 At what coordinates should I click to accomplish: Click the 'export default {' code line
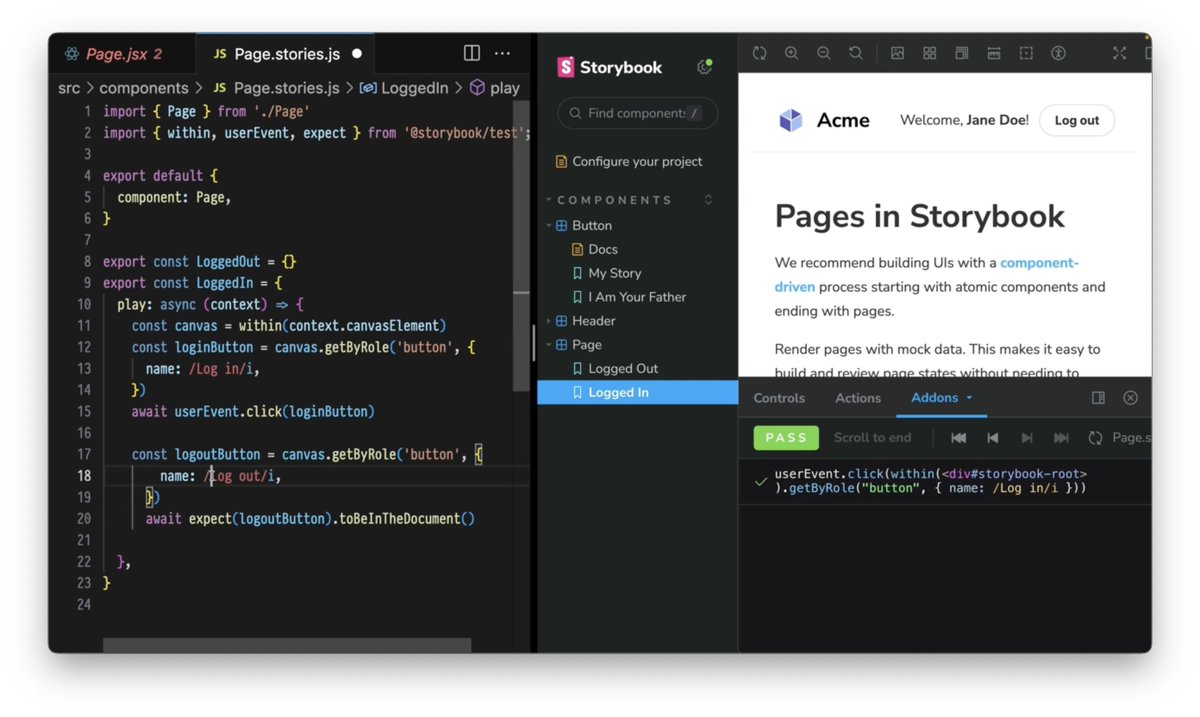pos(160,176)
